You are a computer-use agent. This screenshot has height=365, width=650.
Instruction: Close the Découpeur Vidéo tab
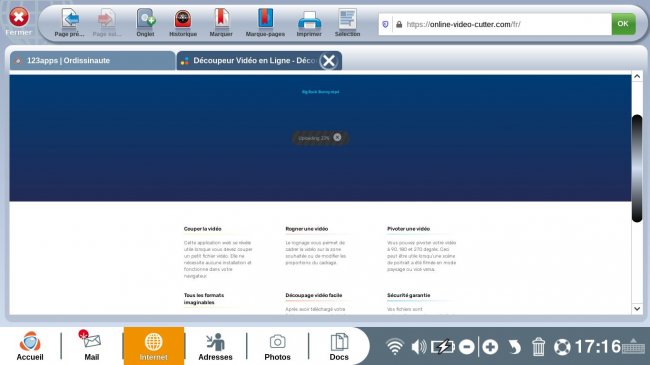coord(329,61)
